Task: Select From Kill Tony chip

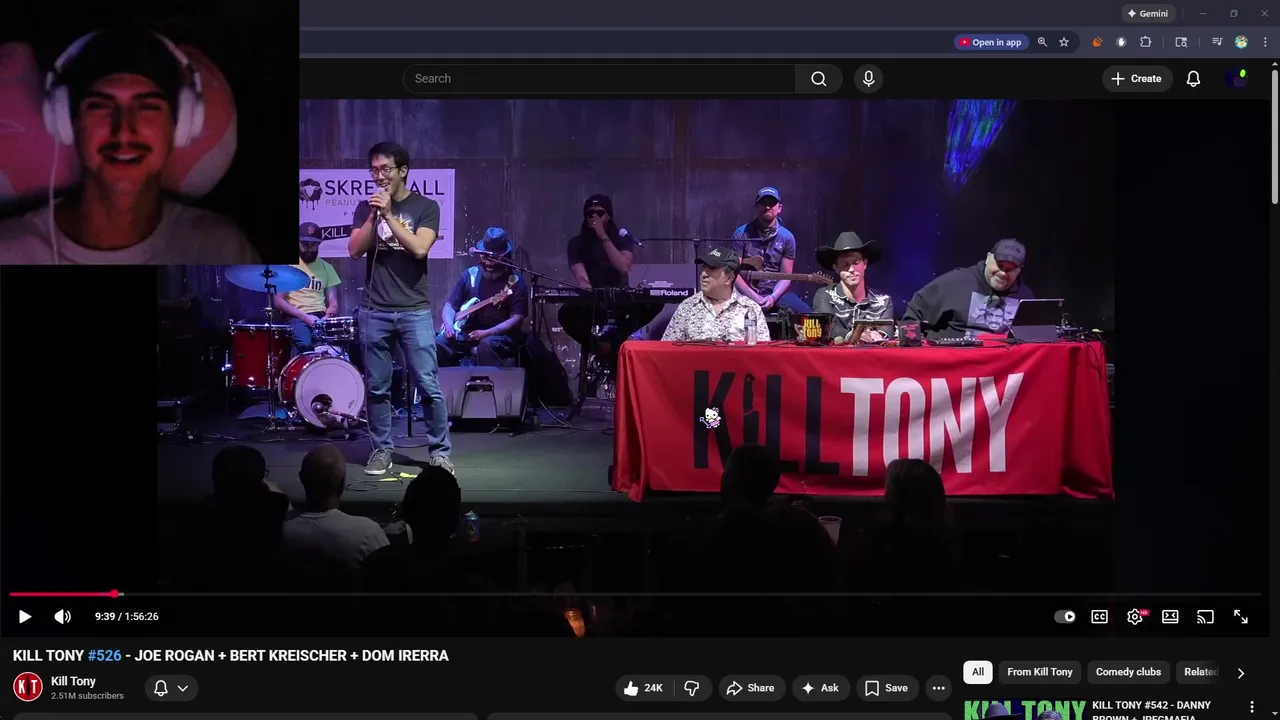Action: click(1040, 672)
